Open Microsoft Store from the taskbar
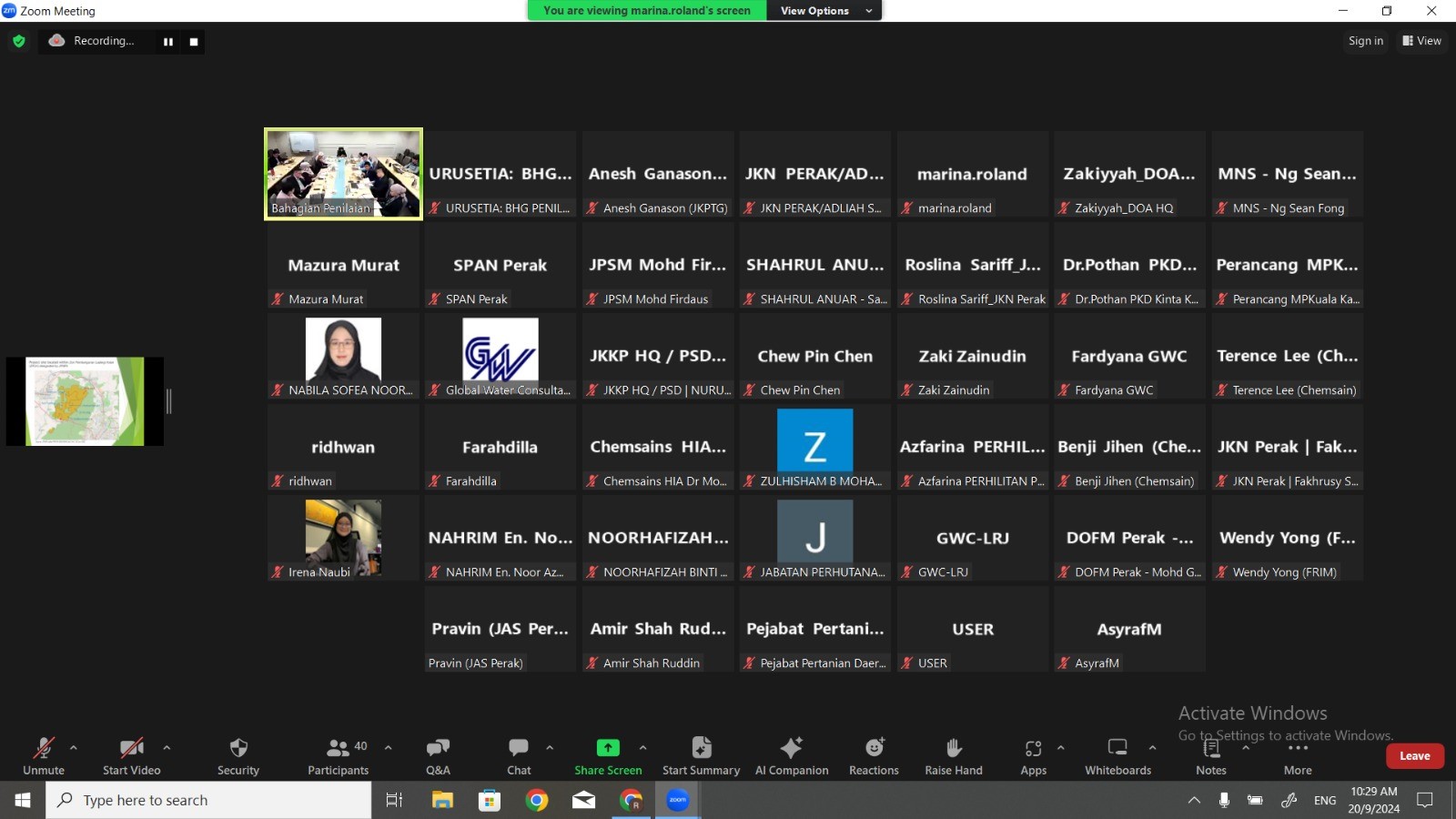Viewport: 1456px width, 819px height. (490, 800)
